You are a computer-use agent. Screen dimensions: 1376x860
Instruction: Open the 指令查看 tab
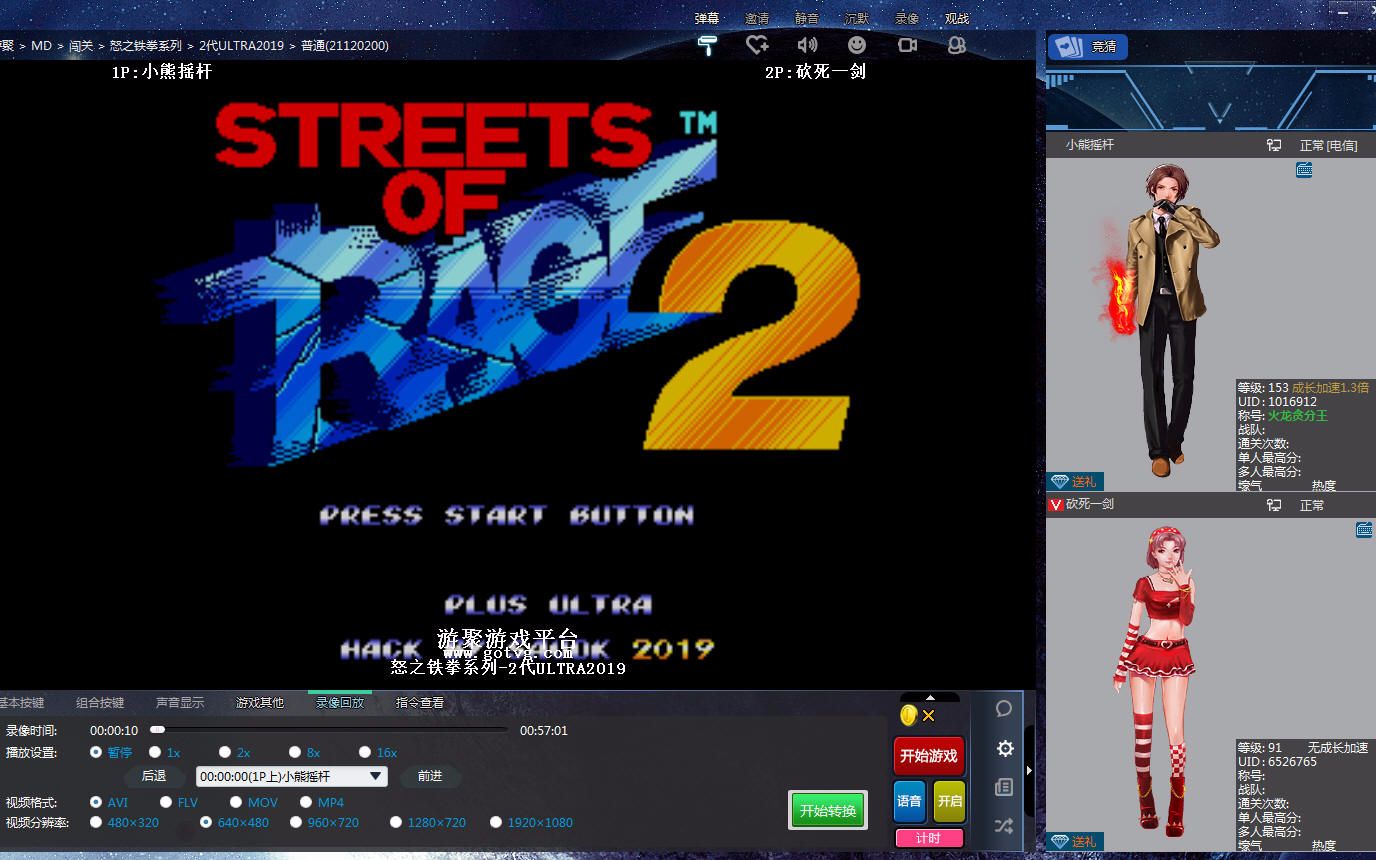point(420,703)
